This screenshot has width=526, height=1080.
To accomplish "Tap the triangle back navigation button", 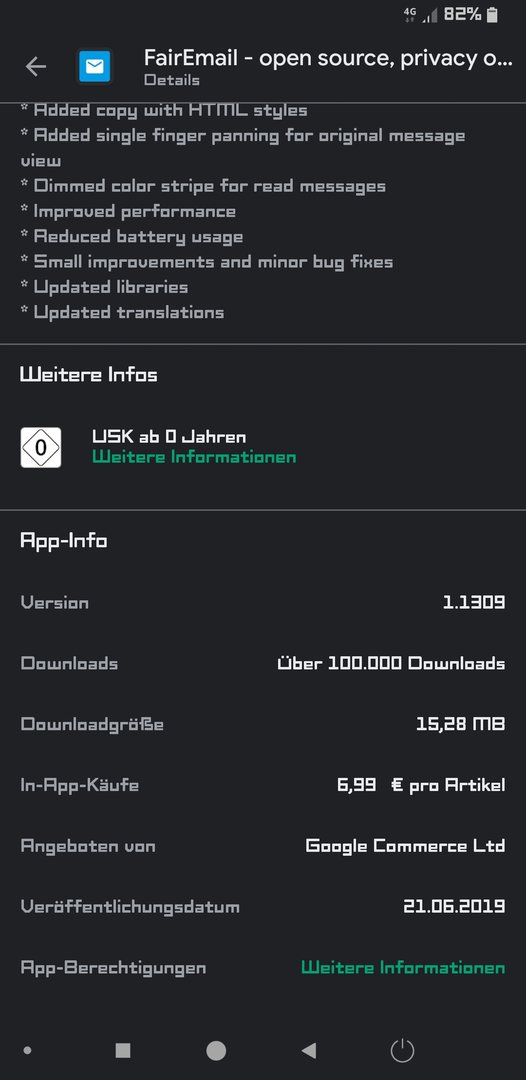I will click(308, 1050).
